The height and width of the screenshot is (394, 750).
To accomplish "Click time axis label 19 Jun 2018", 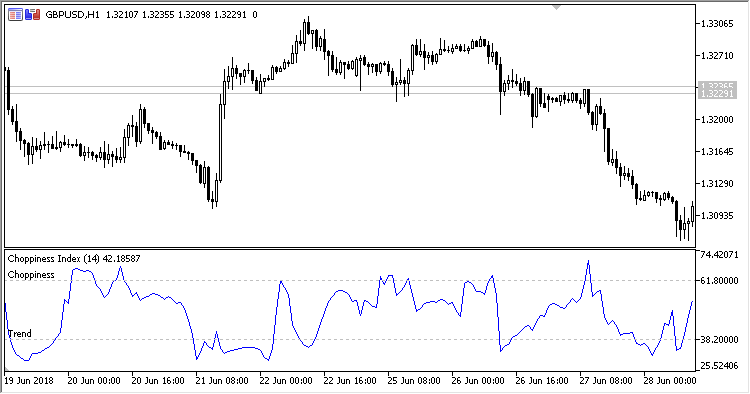I will point(29,381).
